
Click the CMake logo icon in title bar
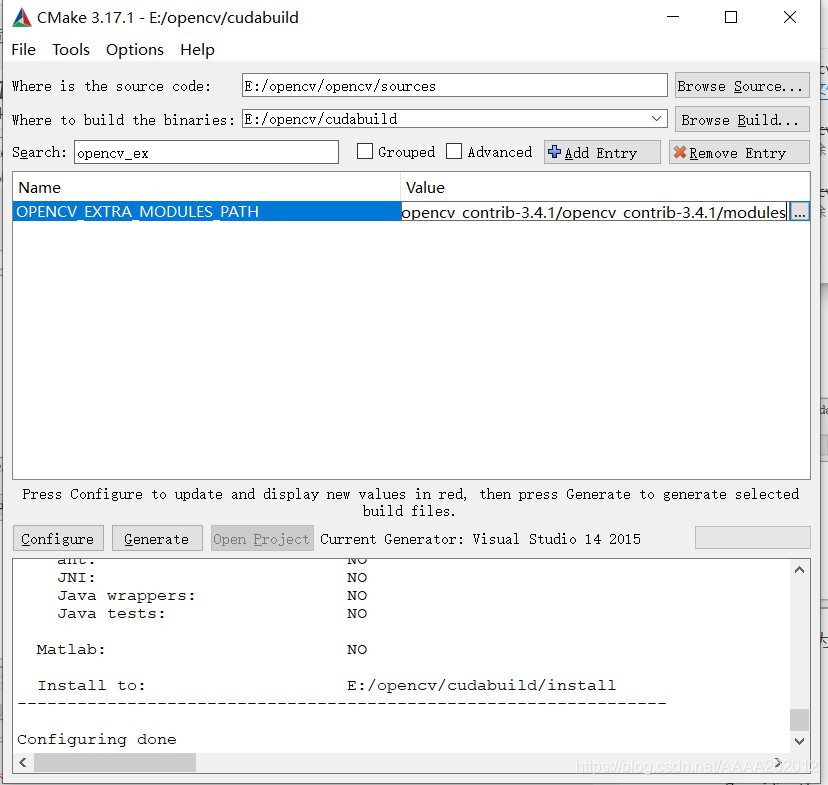coord(22,17)
